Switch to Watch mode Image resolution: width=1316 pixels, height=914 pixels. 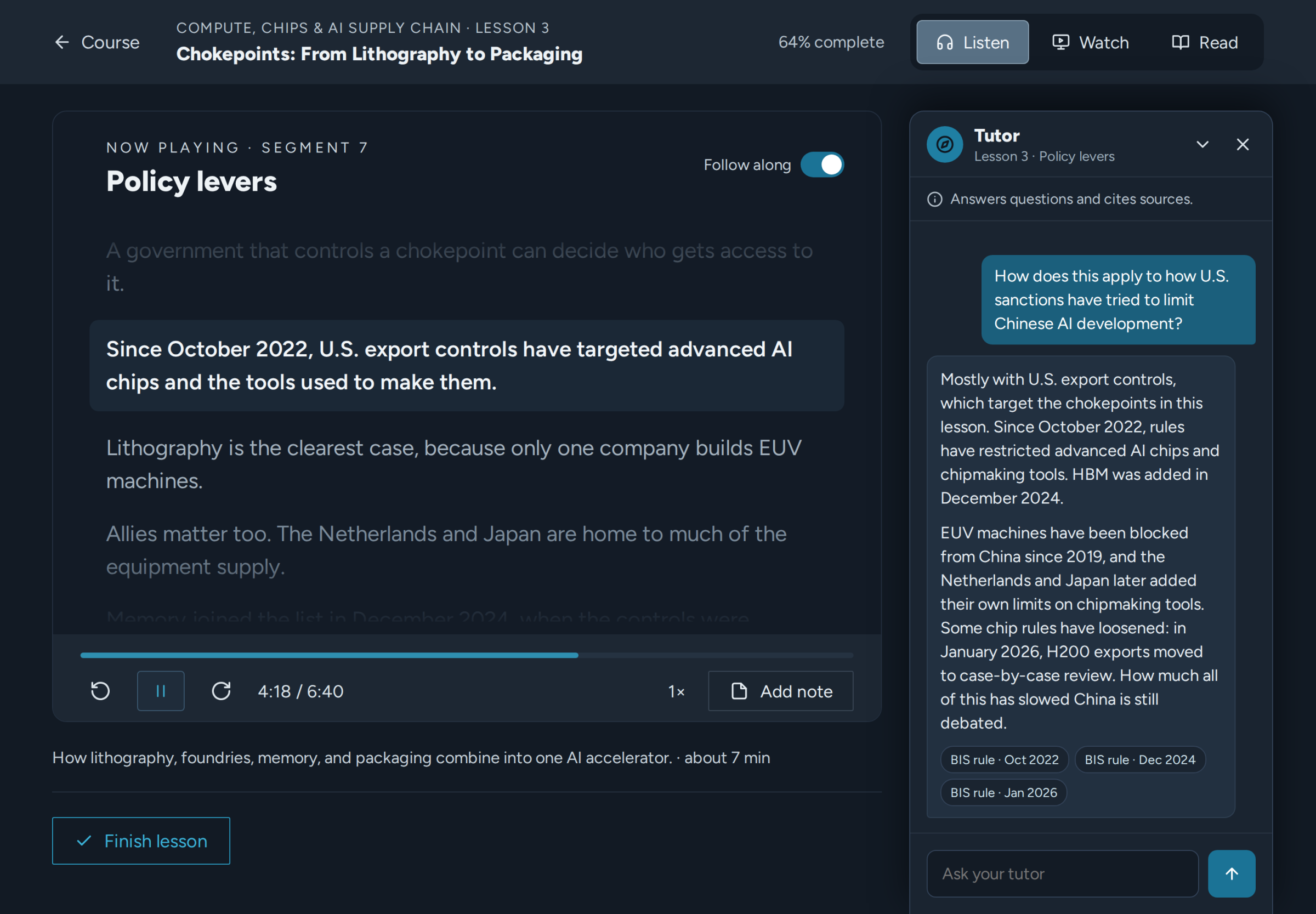[1091, 42]
